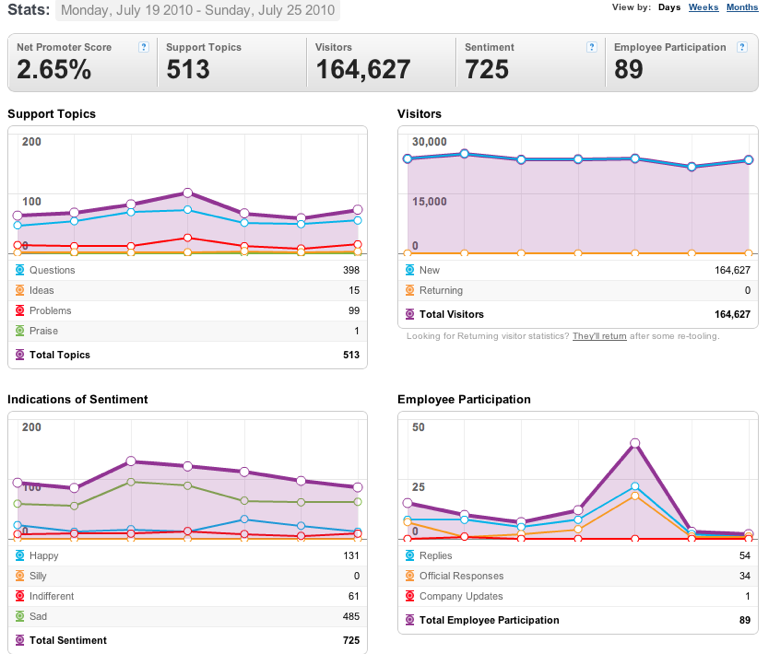Switch view to Months
This screenshot has width=769, height=654.
point(742,7)
